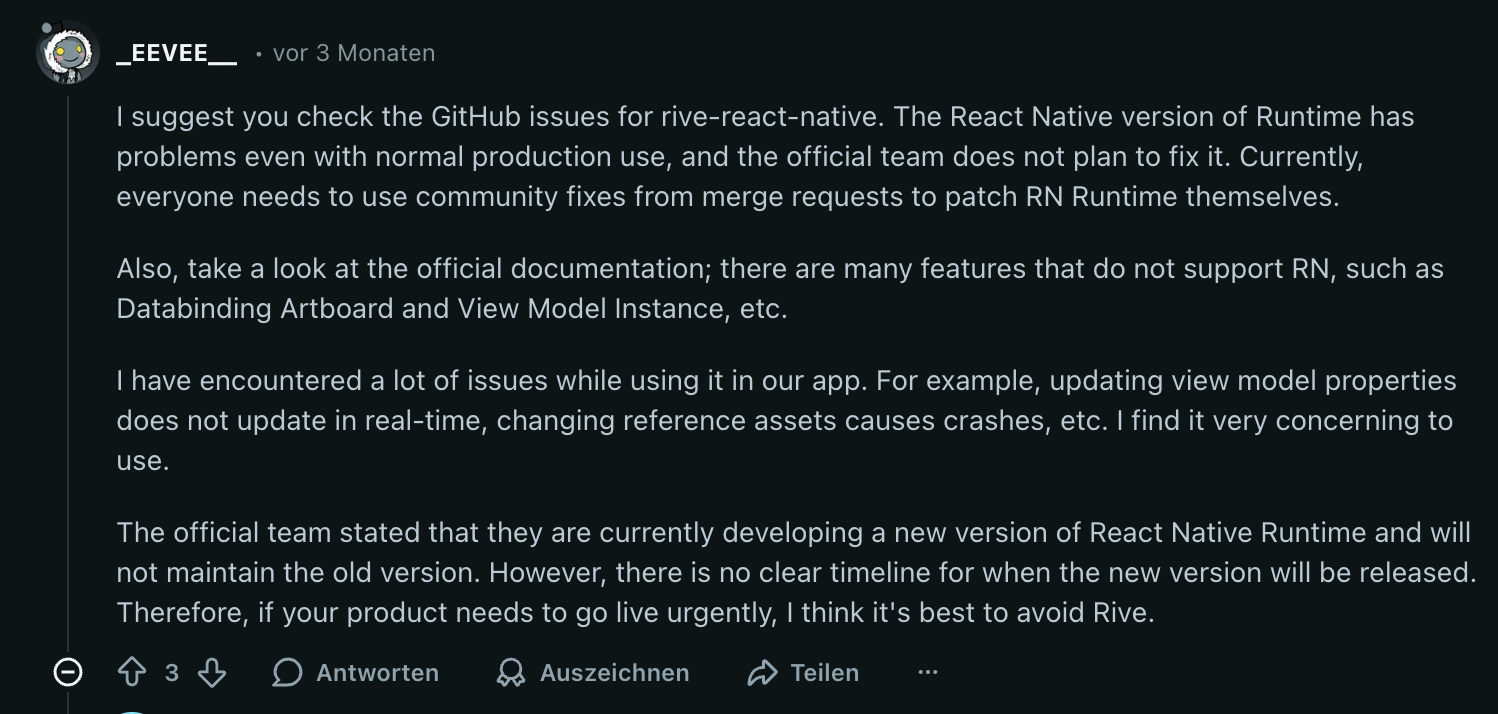Click the "vor 3 Monaten" timestamp
1498x714 pixels.
[354, 53]
